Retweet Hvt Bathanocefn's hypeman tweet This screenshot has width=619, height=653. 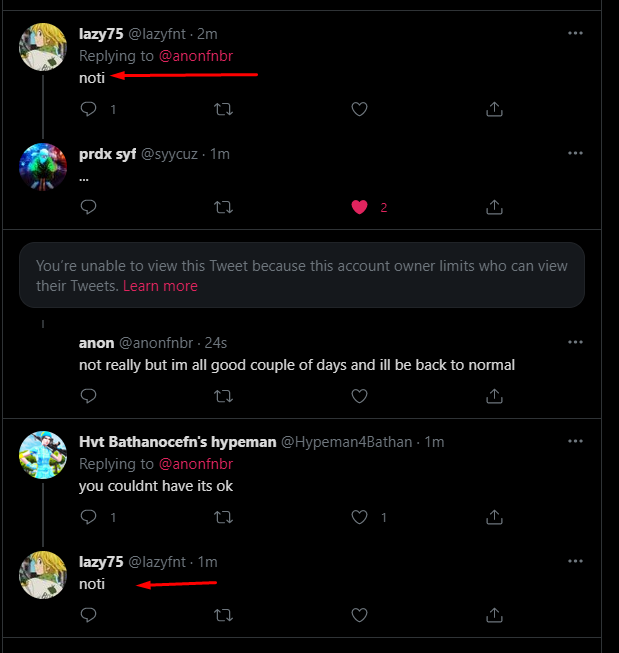224,517
